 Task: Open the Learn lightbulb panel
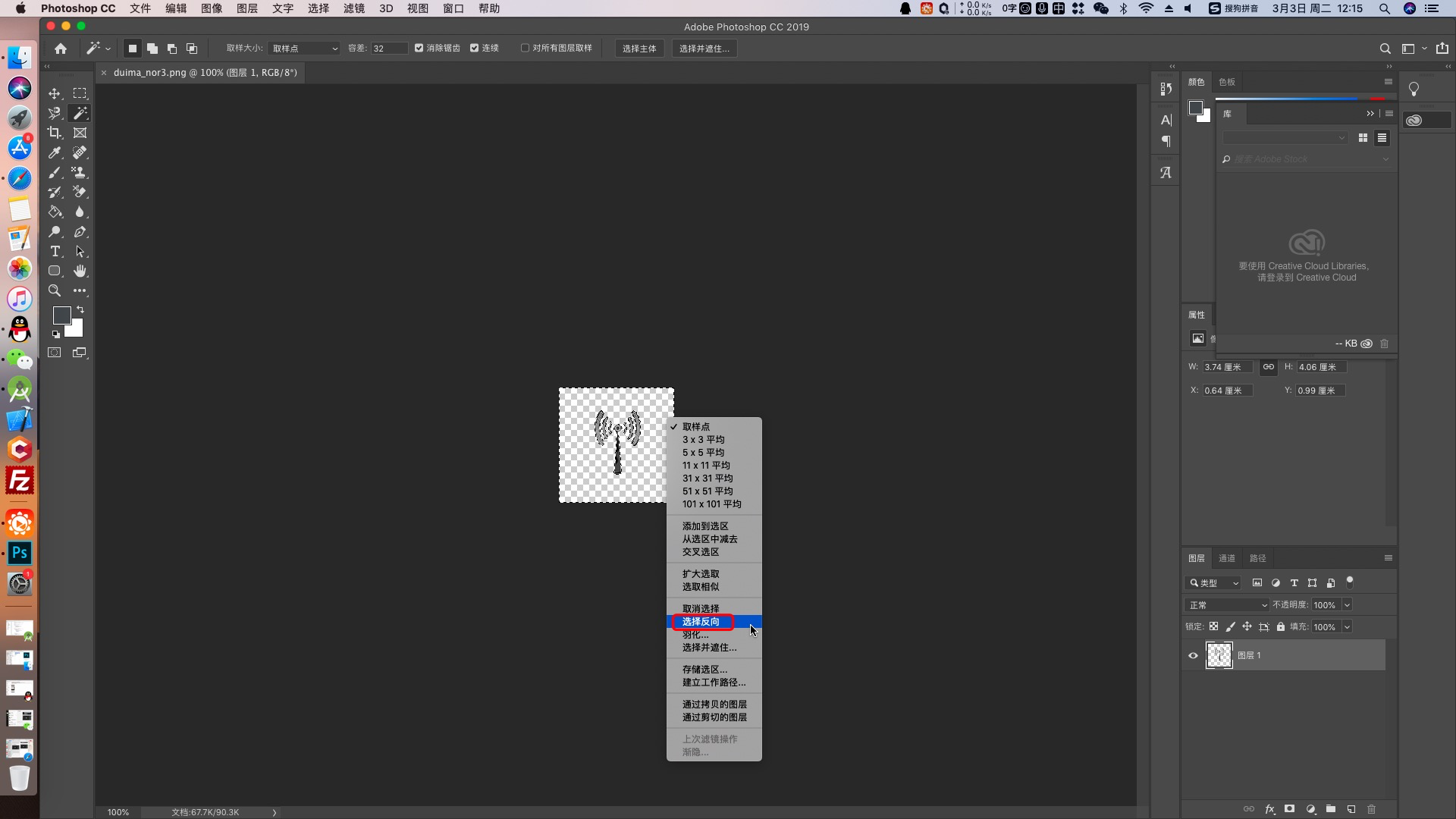(1414, 89)
